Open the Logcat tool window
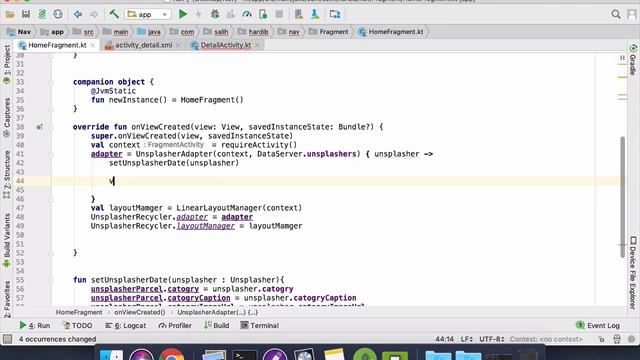The width and height of the screenshot is (640, 360). (125, 325)
